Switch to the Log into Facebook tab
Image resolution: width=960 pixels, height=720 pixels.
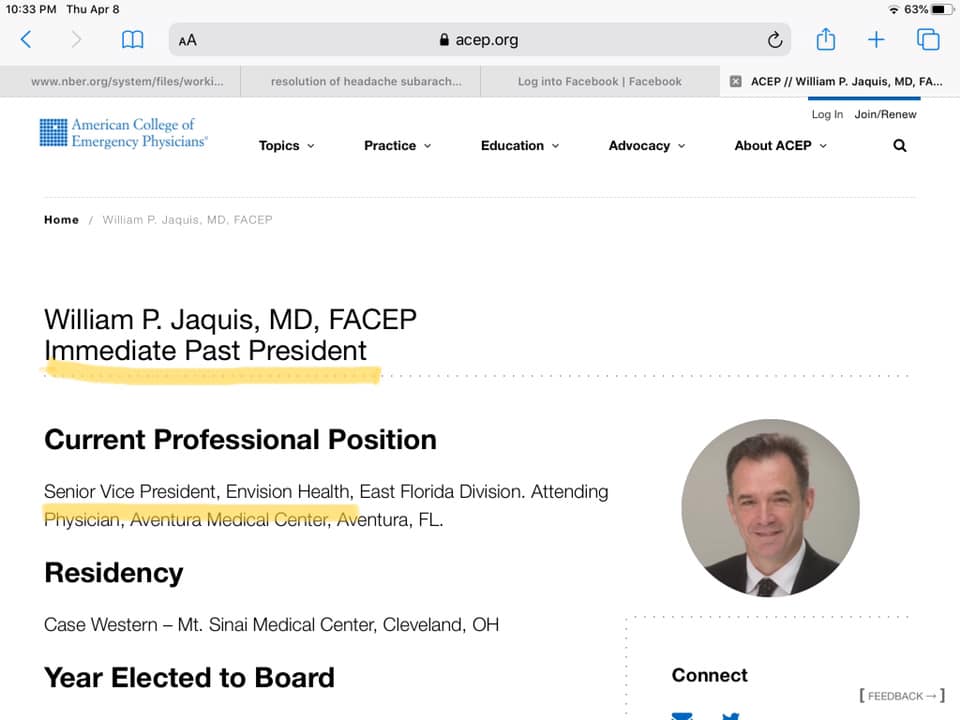(x=599, y=82)
